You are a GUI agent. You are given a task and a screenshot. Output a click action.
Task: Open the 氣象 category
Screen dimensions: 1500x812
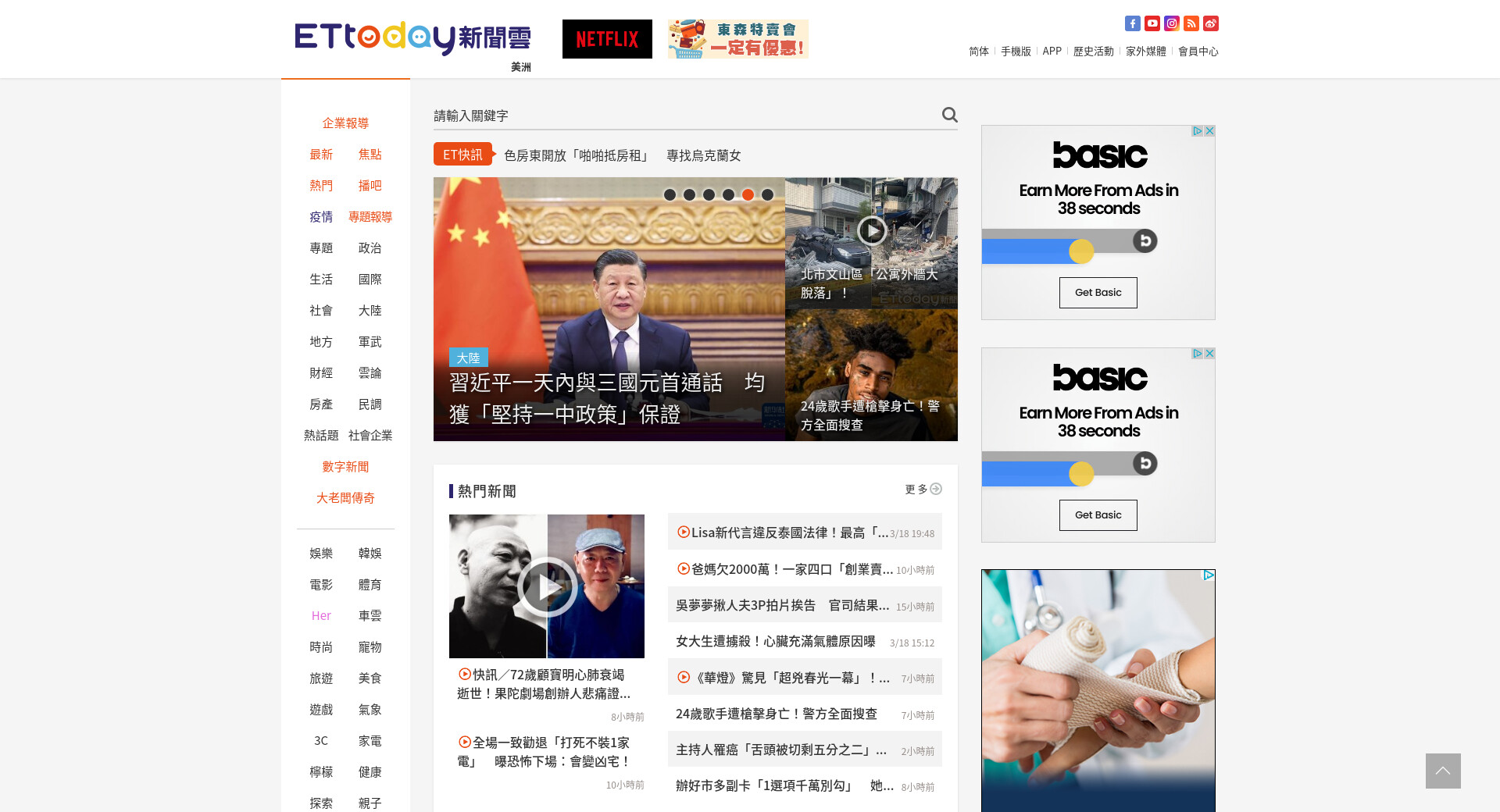(x=370, y=710)
